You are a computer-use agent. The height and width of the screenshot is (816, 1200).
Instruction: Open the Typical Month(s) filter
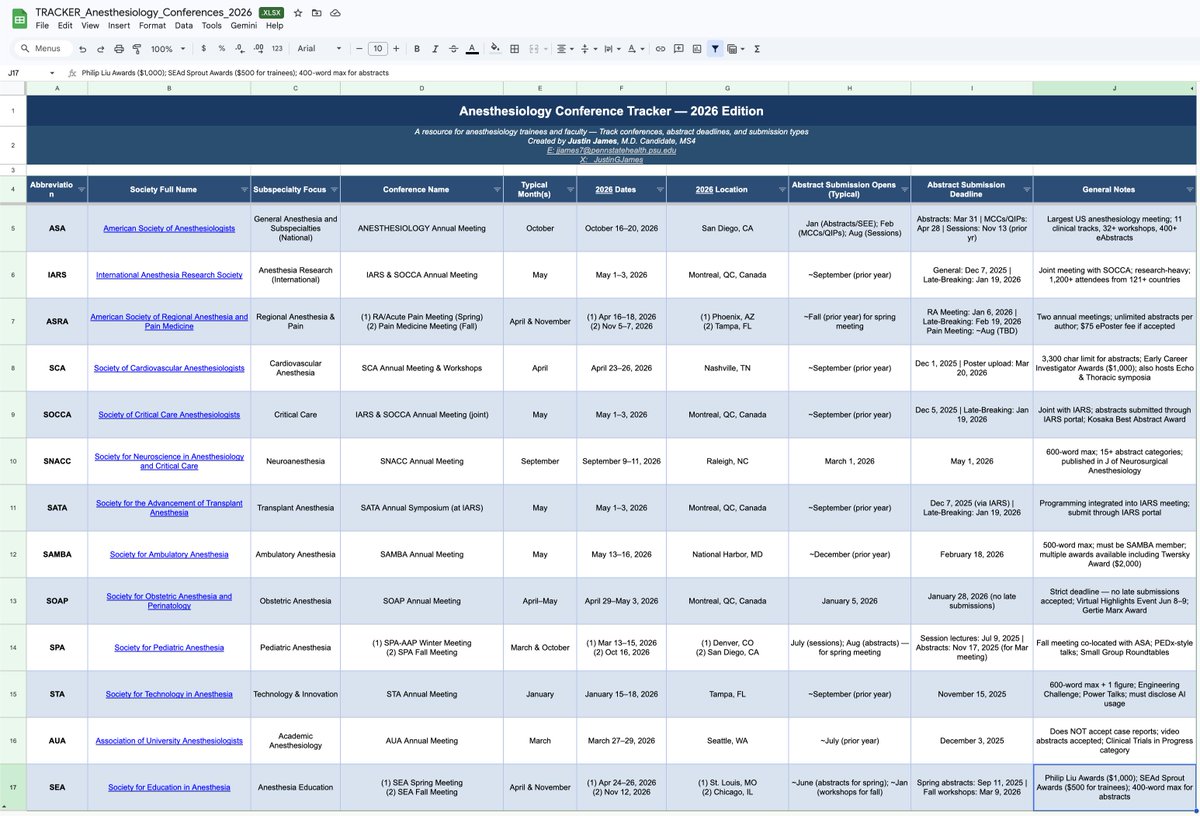pyautogui.click(x=568, y=189)
